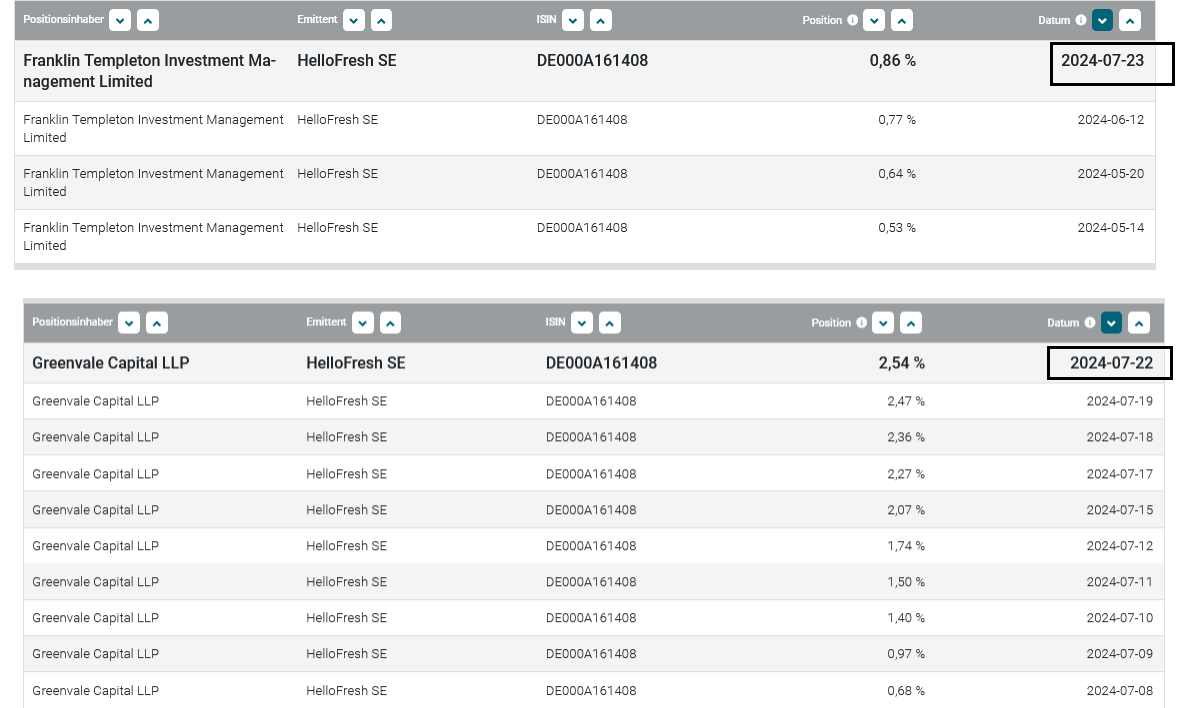This screenshot has width=1182, height=708.
Task: Show Datum info tooltip in Greenvale table
Action: [x=1090, y=323]
